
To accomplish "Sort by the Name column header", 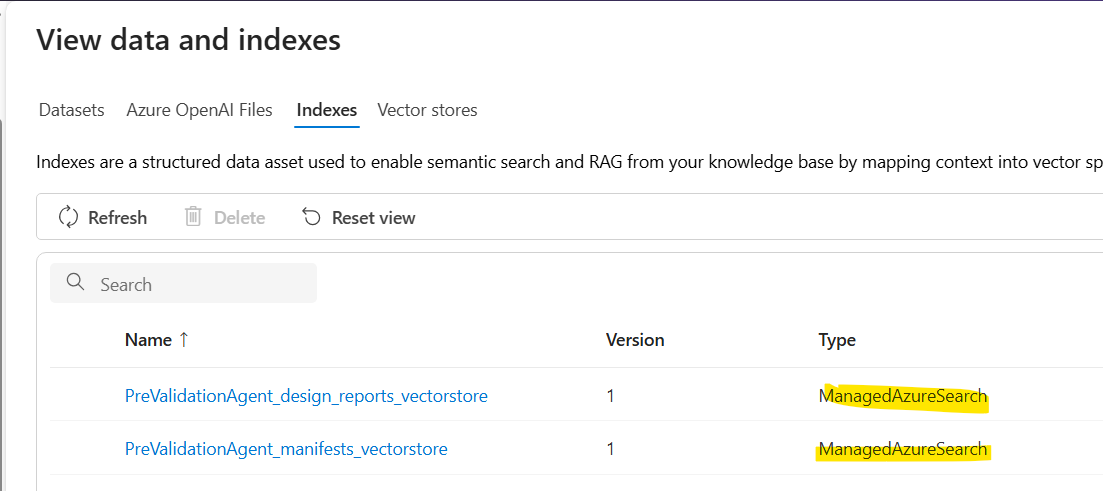I will [x=148, y=340].
